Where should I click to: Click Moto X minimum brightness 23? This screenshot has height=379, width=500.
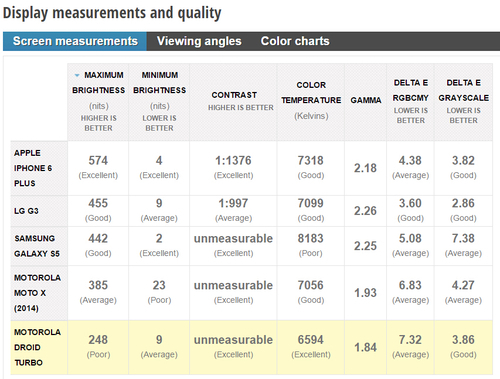(x=159, y=285)
